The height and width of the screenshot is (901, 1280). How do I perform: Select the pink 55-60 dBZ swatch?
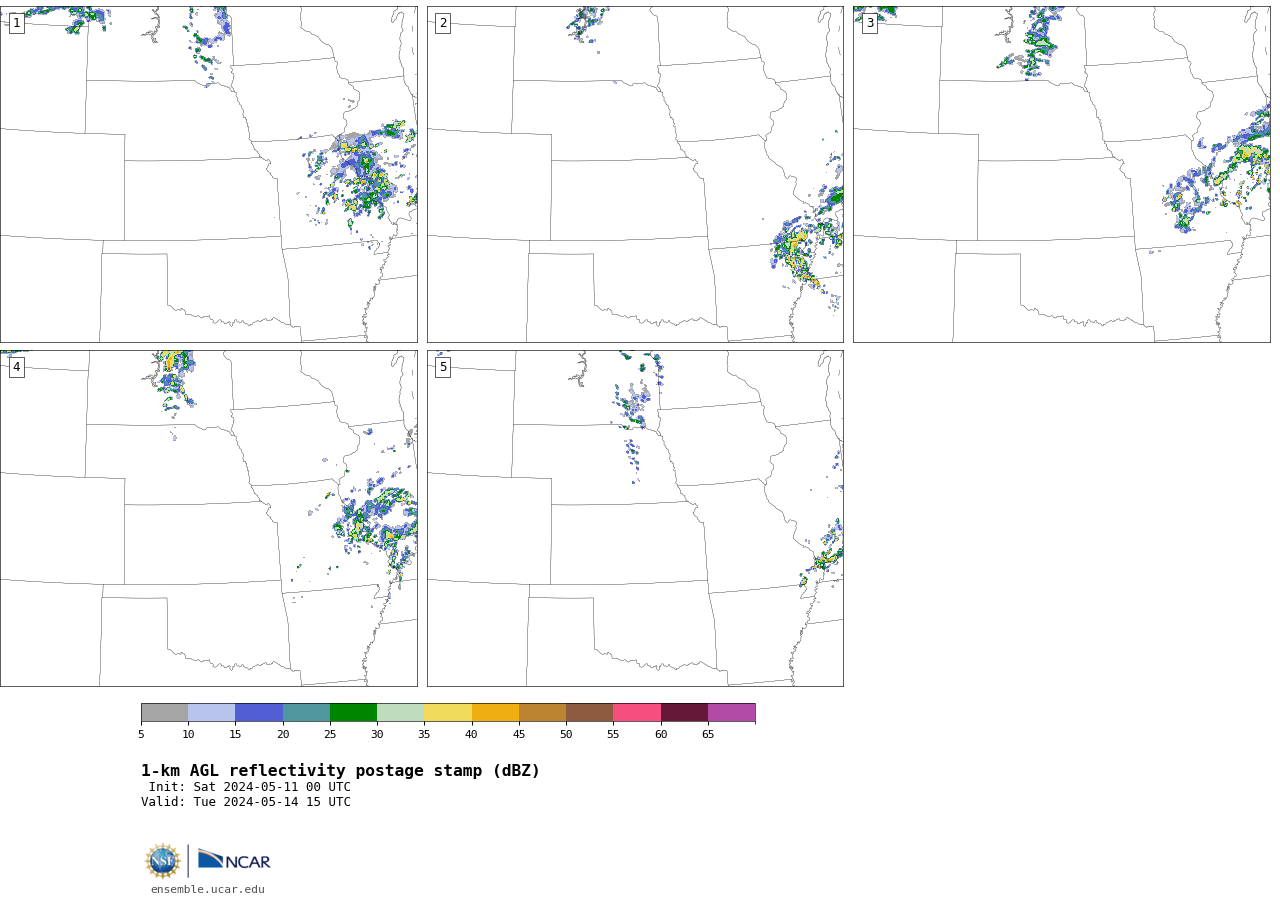click(637, 713)
